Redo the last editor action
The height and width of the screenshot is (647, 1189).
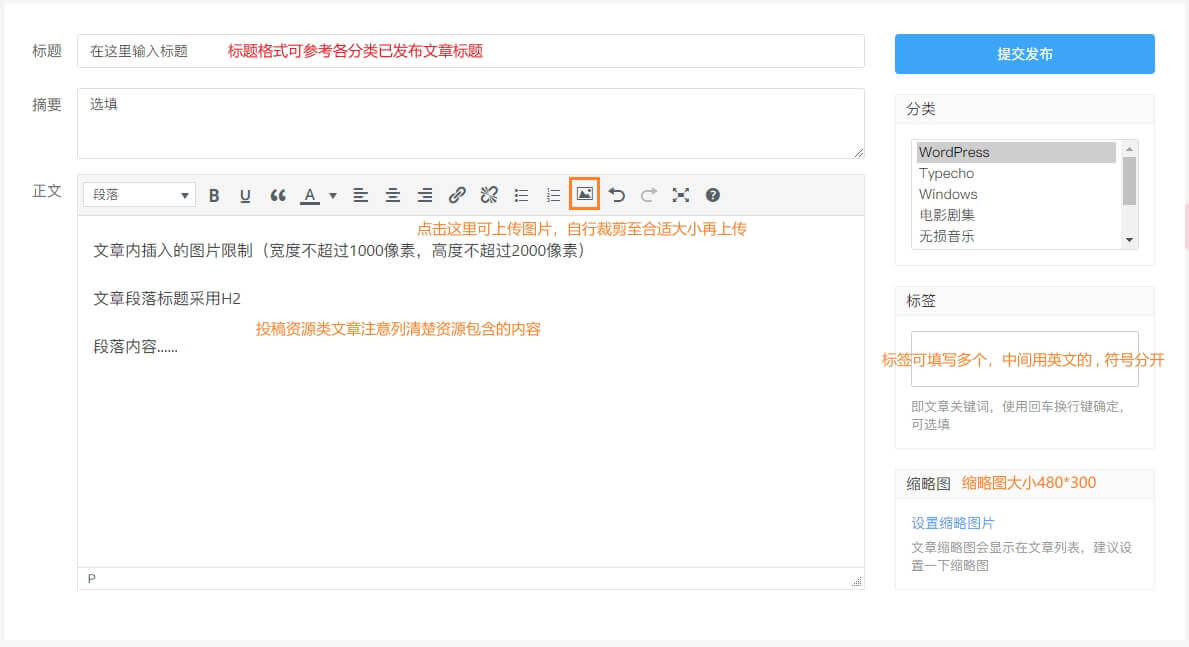[647, 195]
